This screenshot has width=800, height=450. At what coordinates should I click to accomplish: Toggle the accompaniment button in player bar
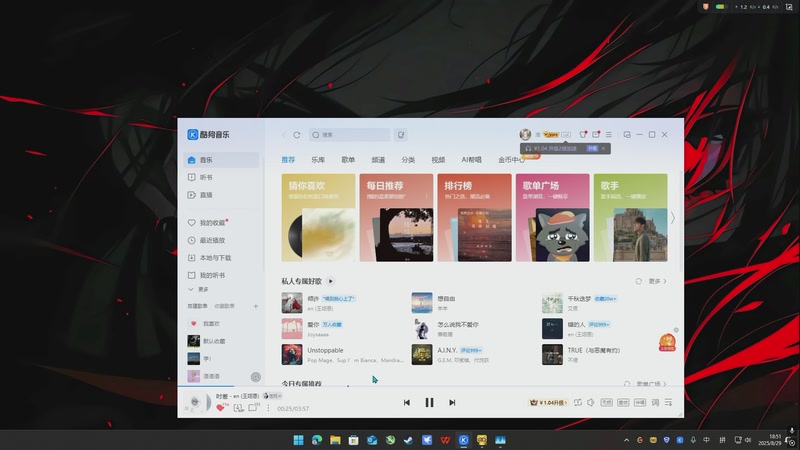640,403
